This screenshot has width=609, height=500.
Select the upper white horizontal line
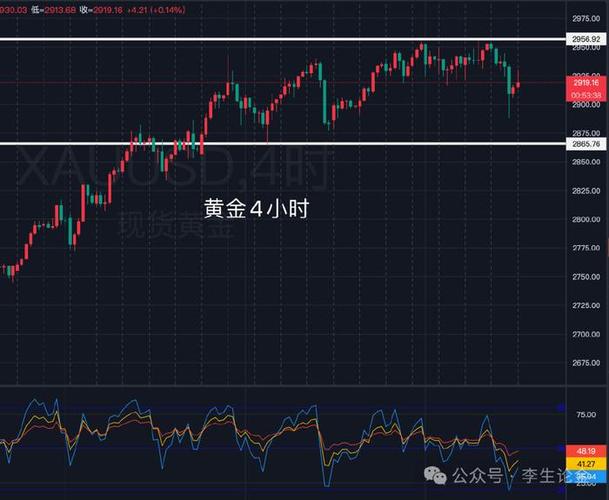point(283,39)
